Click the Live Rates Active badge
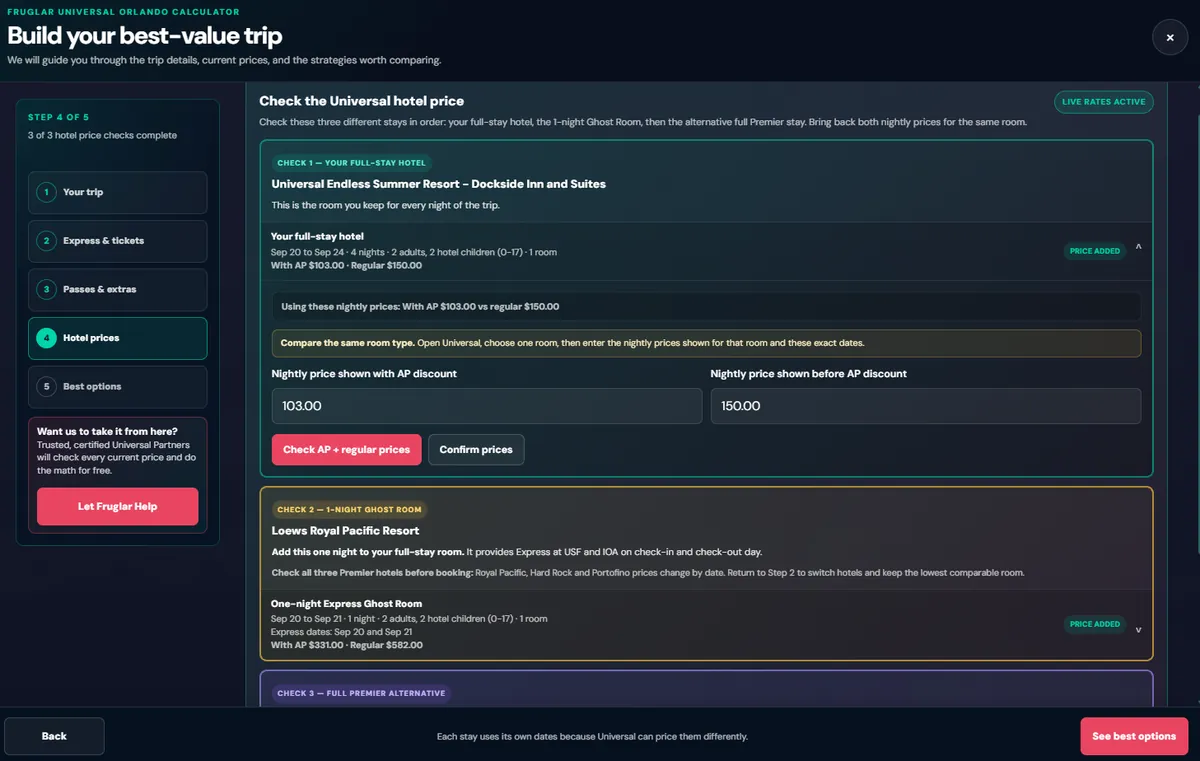This screenshot has width=1200, height=761. click(1104, 102)
